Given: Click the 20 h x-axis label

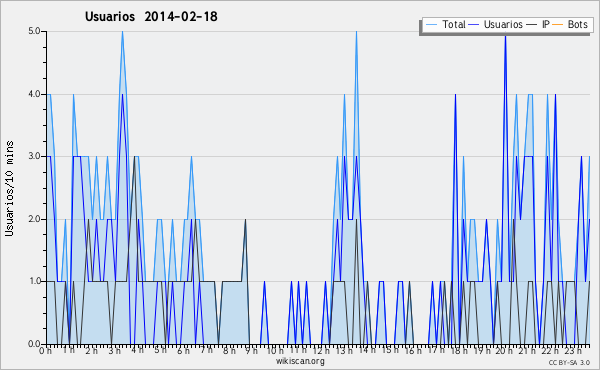Looking at the screenshot, I should point(504,350).
